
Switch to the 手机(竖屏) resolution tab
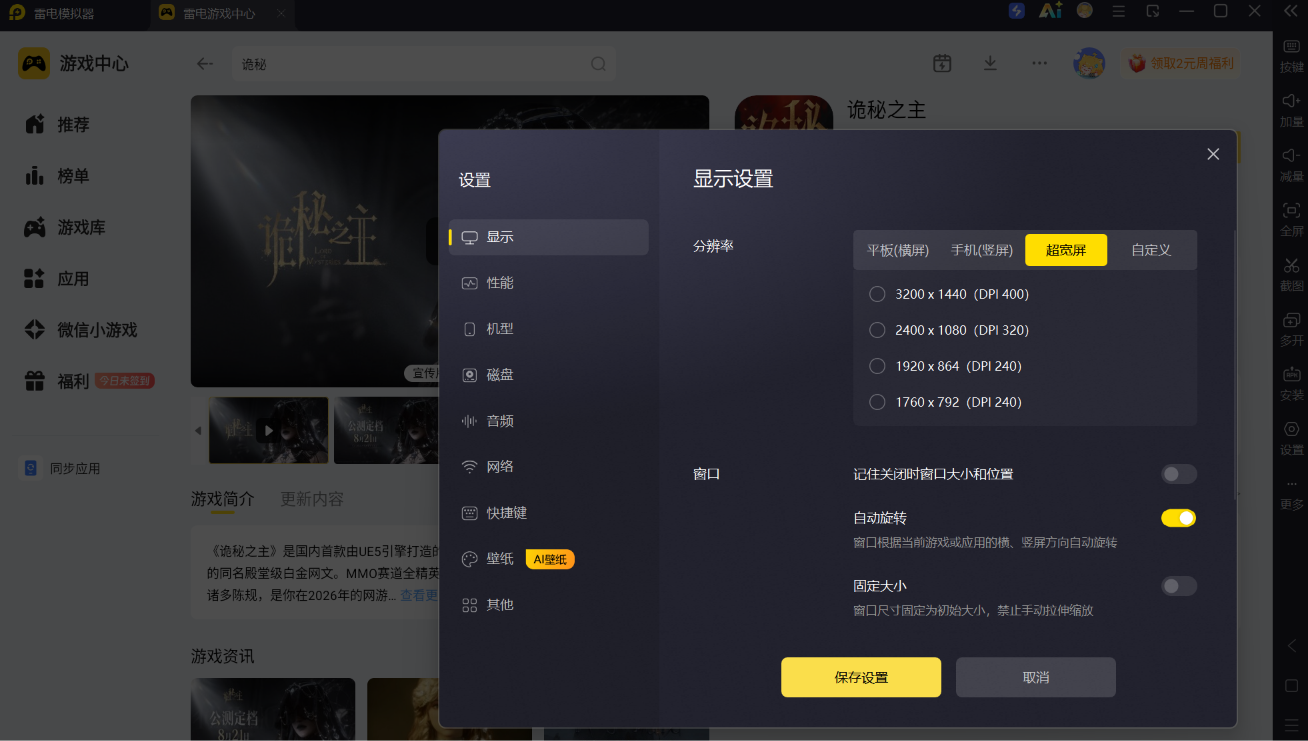tap(982, 250)
